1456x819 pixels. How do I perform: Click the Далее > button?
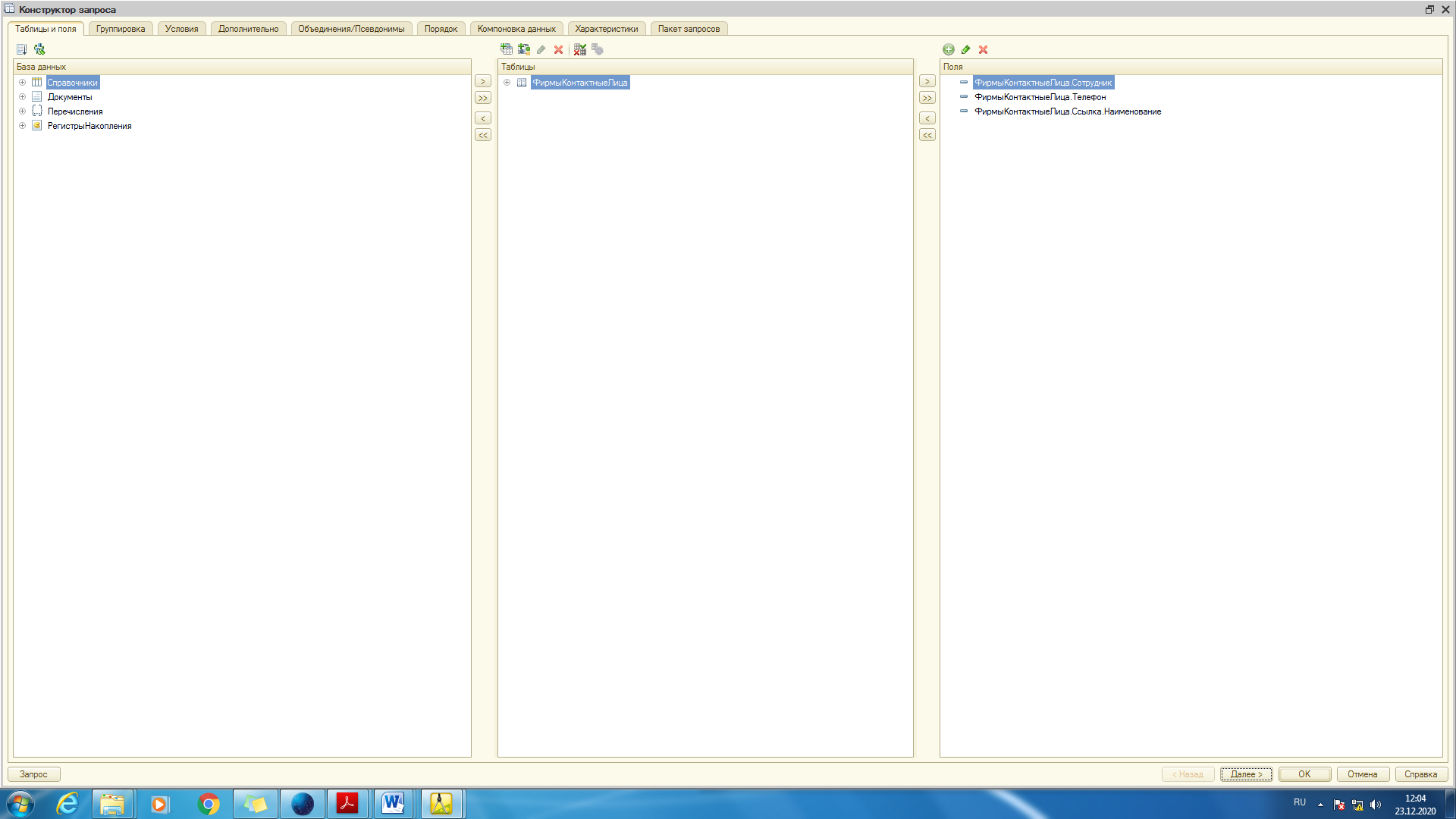[x=1246, y=774]
